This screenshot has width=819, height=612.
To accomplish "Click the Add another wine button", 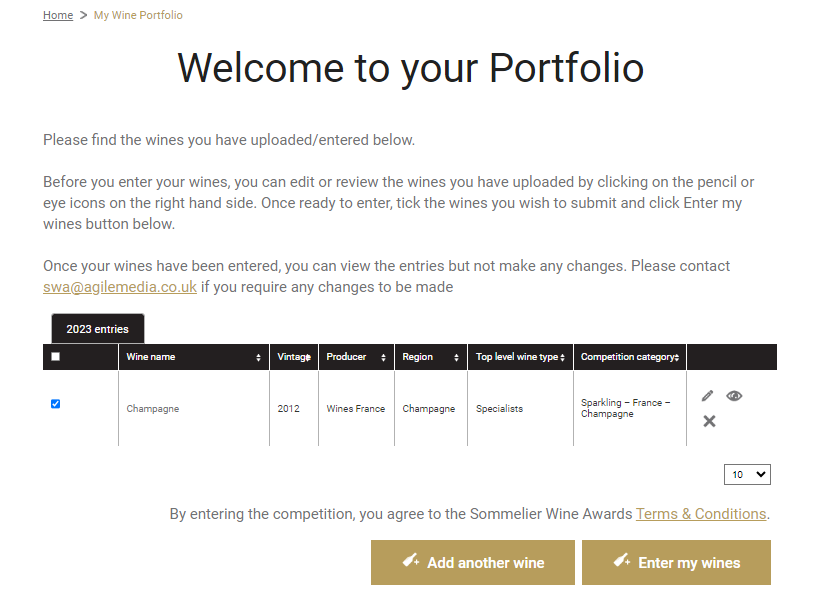I will click(x=473, y=562).
